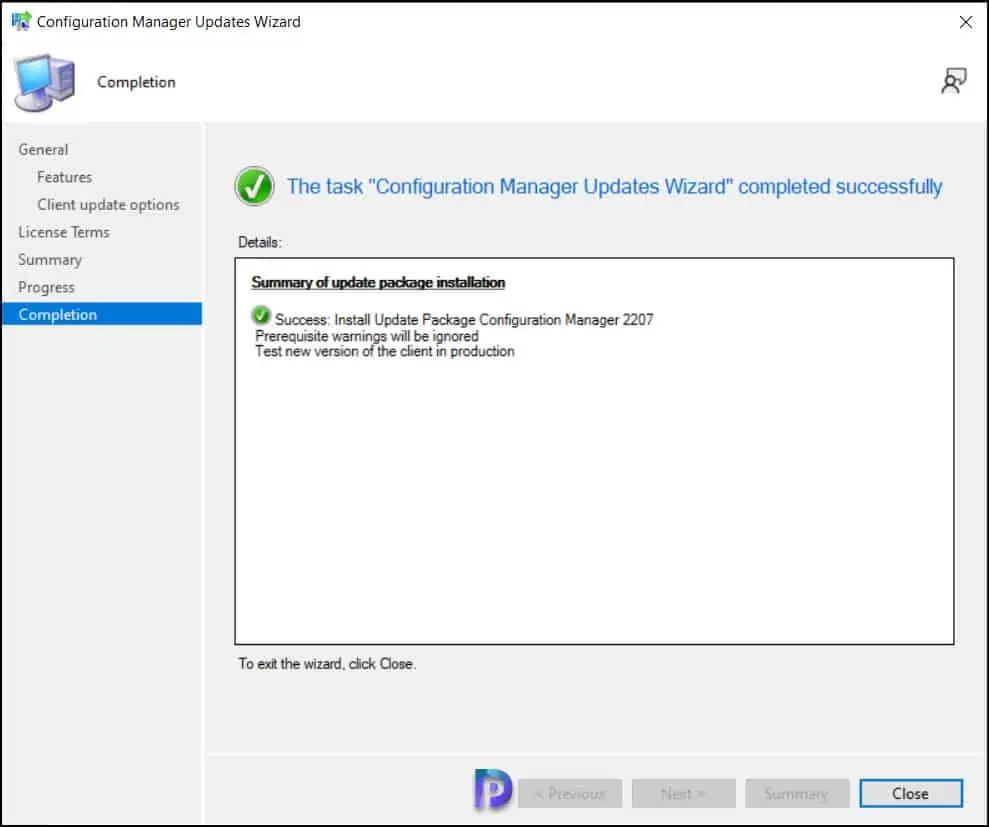This screenshot has width=989, height=827.
Task: Click the 'Summary of update package installation' heading
Action: click(378, 283)
